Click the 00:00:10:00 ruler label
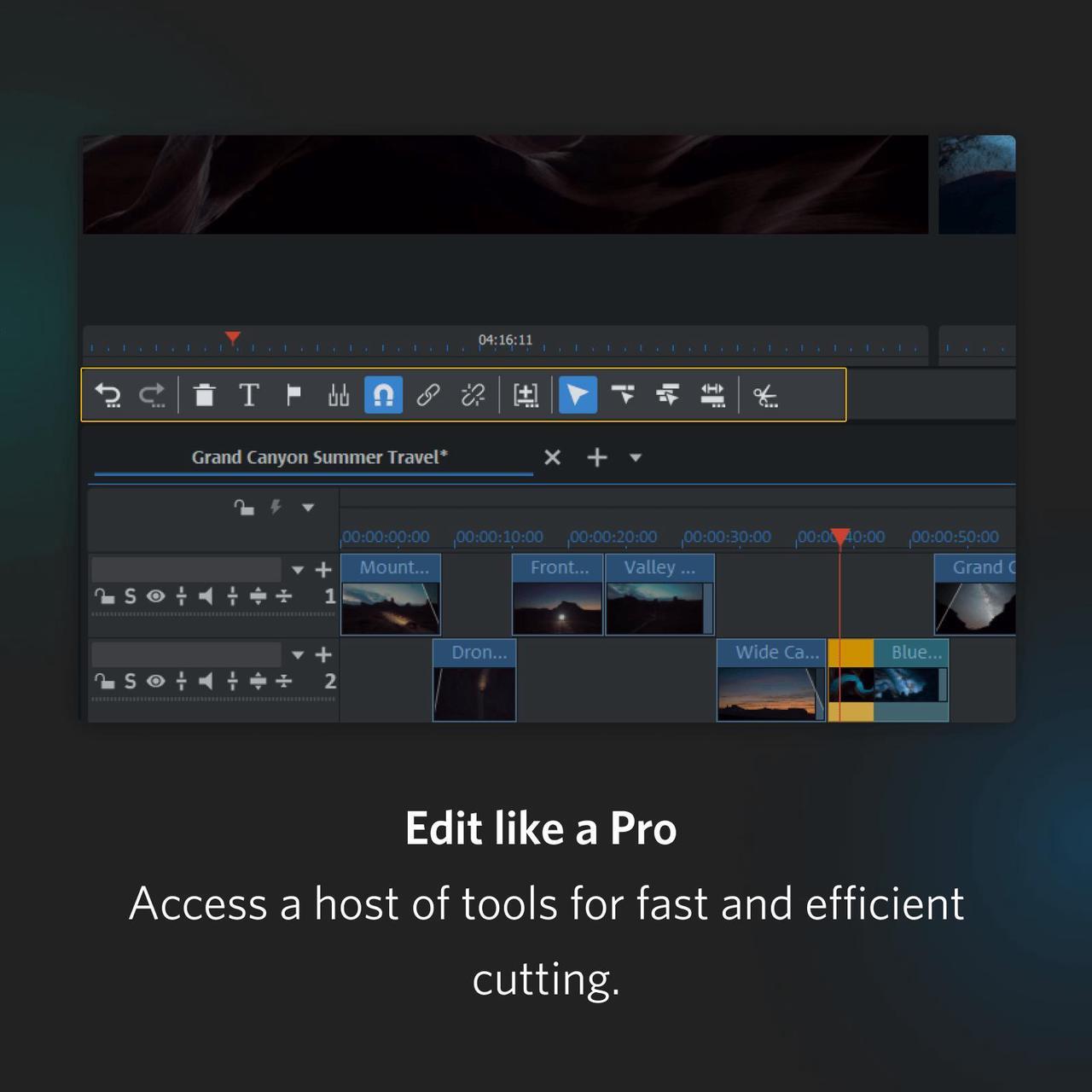The width and height of the screenshot is (1092, 1092). pyautogui.click(x=500, y=537)
